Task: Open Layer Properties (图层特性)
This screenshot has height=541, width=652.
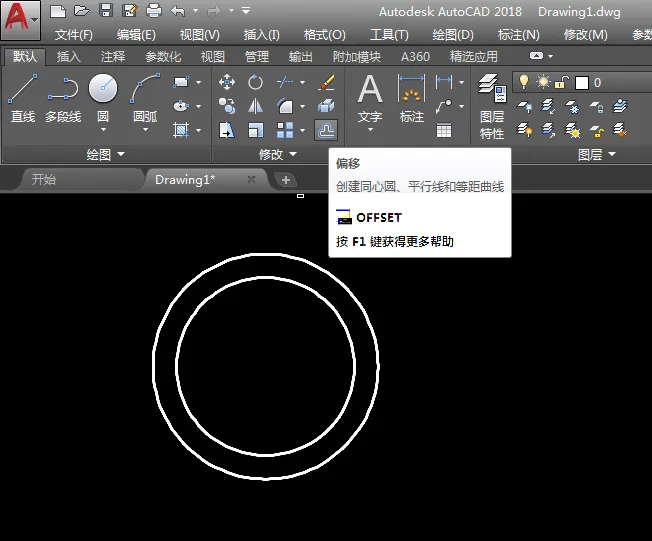Action: [x=492, y=106]
